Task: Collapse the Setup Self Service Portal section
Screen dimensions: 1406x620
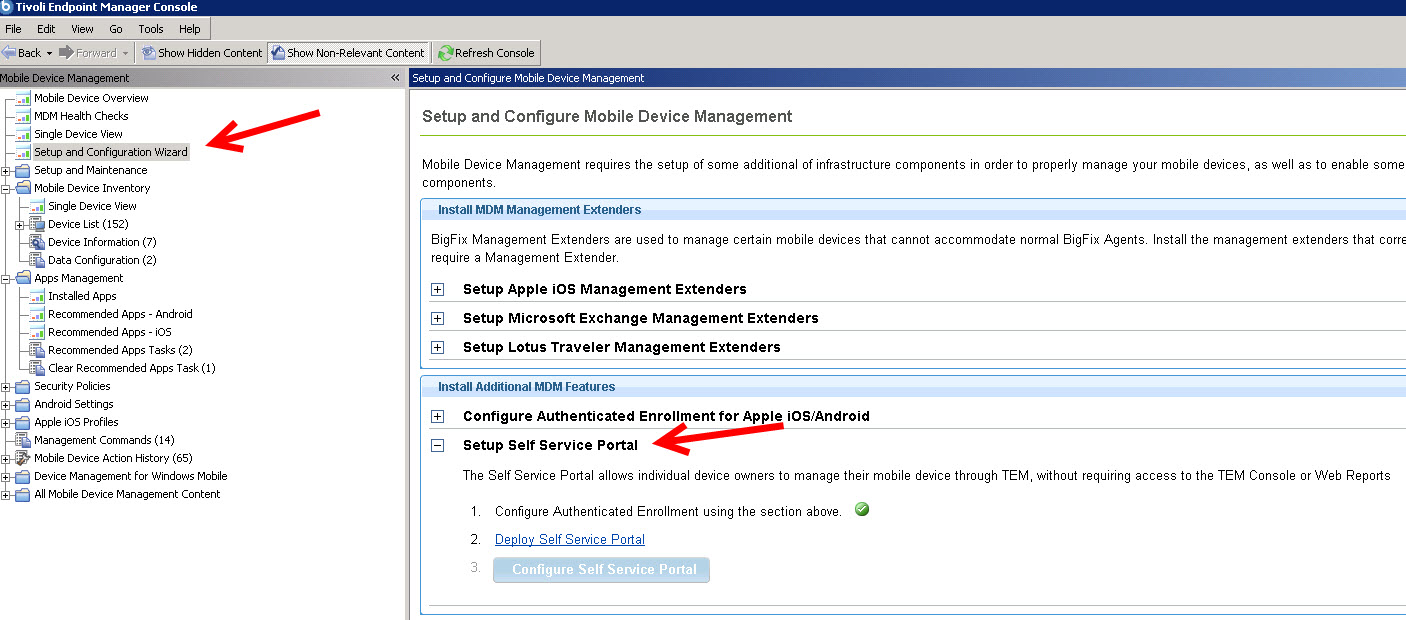Action: (x=437, y=446)
